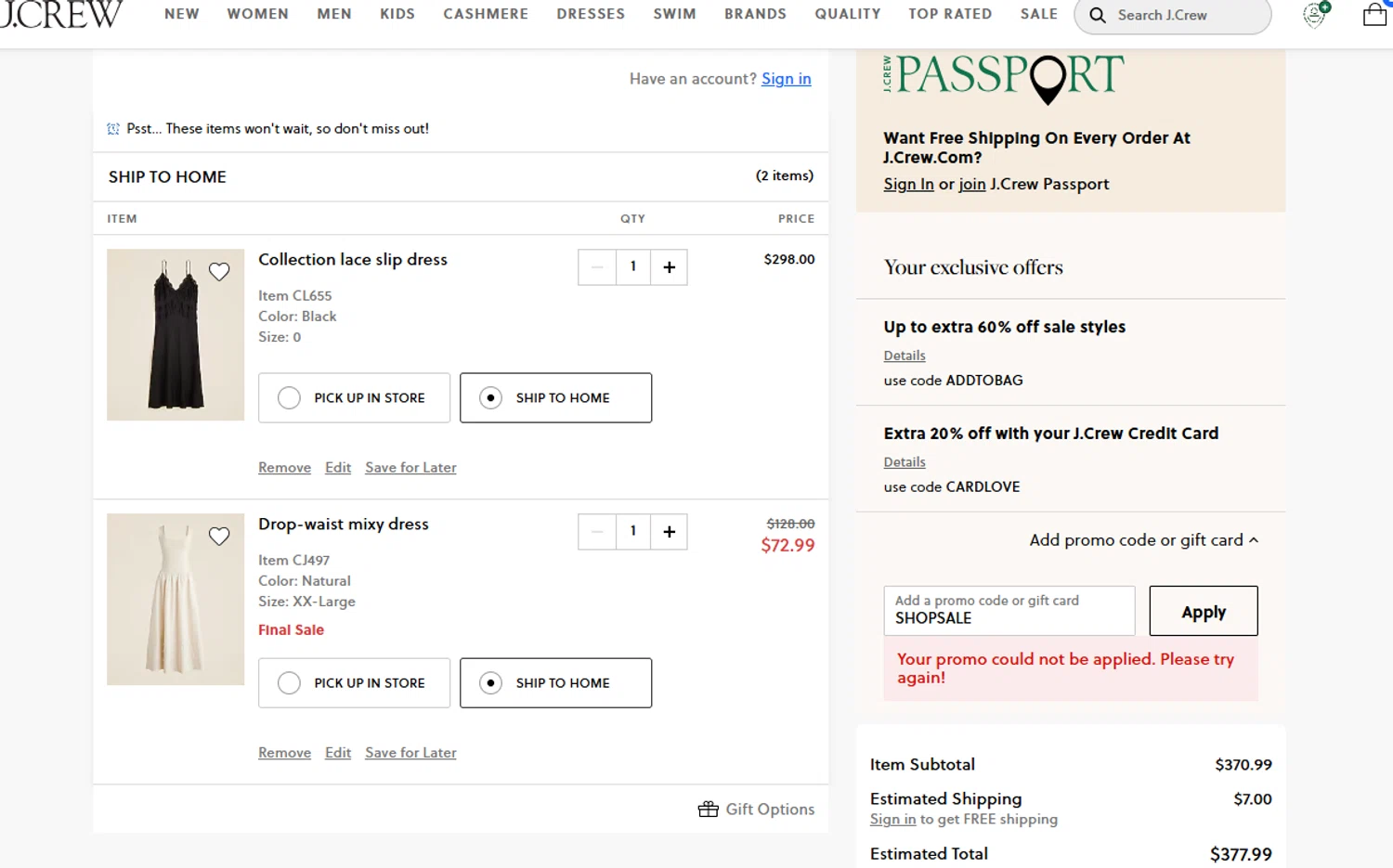Open the BRANDS menu
This screenshot has height=868, width=1393.
(x=755, y=14)
